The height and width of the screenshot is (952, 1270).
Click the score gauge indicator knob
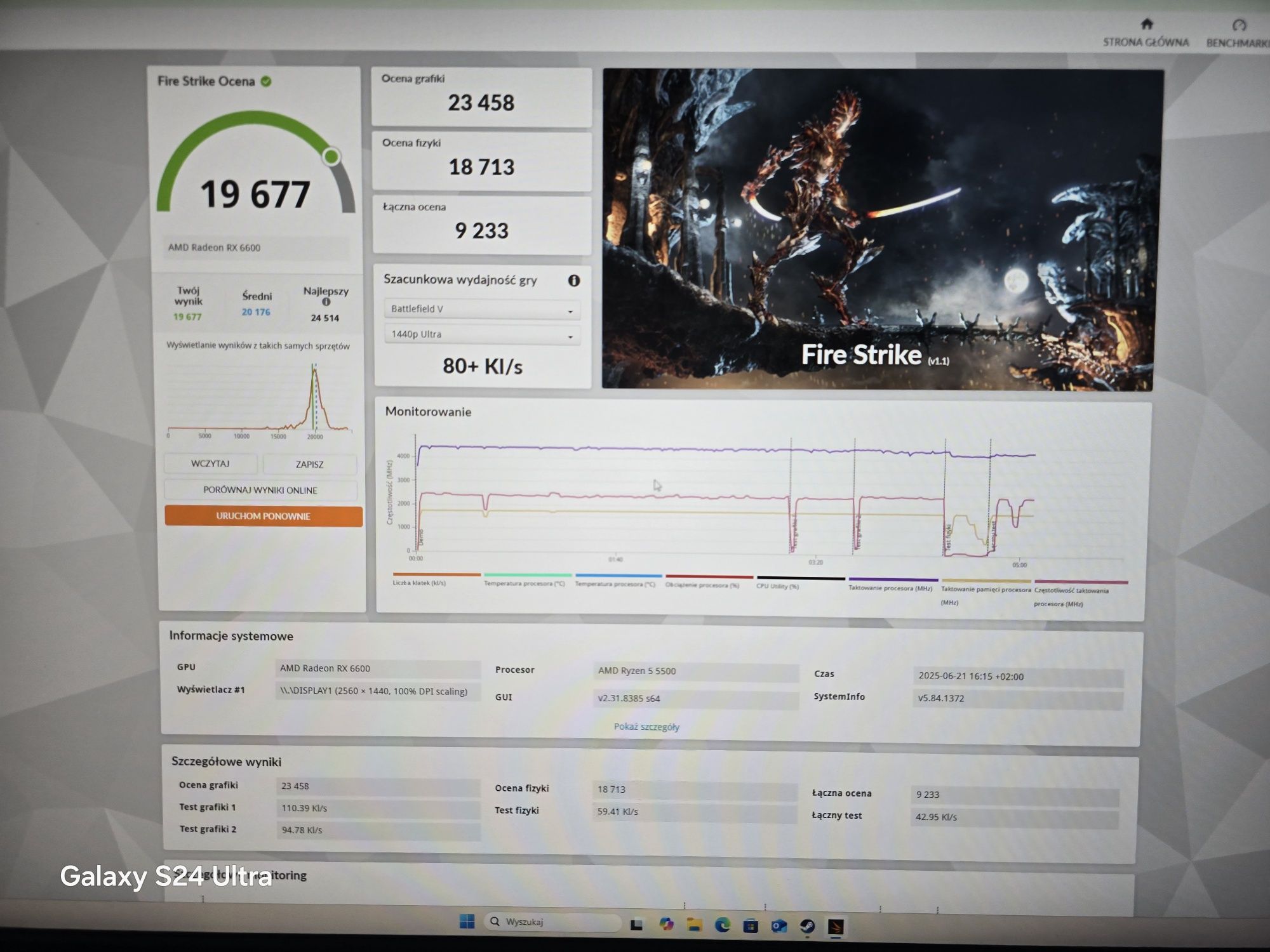pos(331,156)
